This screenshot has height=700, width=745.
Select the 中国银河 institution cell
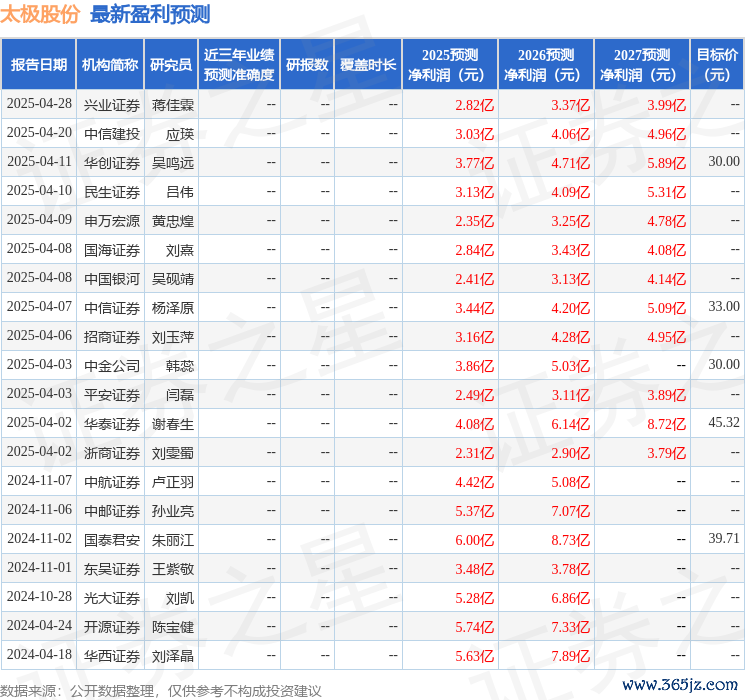tap(112, 279)
